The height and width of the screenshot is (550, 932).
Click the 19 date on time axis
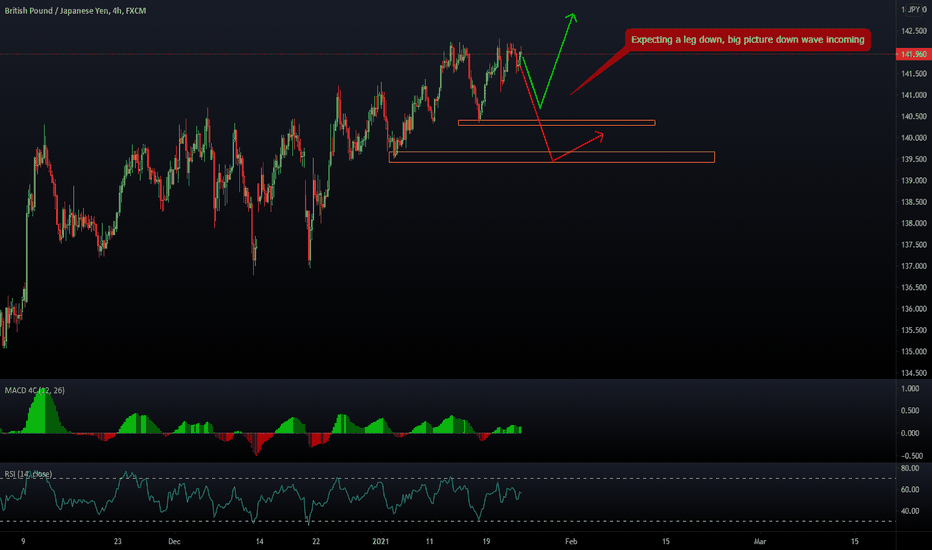pyautogui.click(x=486, y=542)
